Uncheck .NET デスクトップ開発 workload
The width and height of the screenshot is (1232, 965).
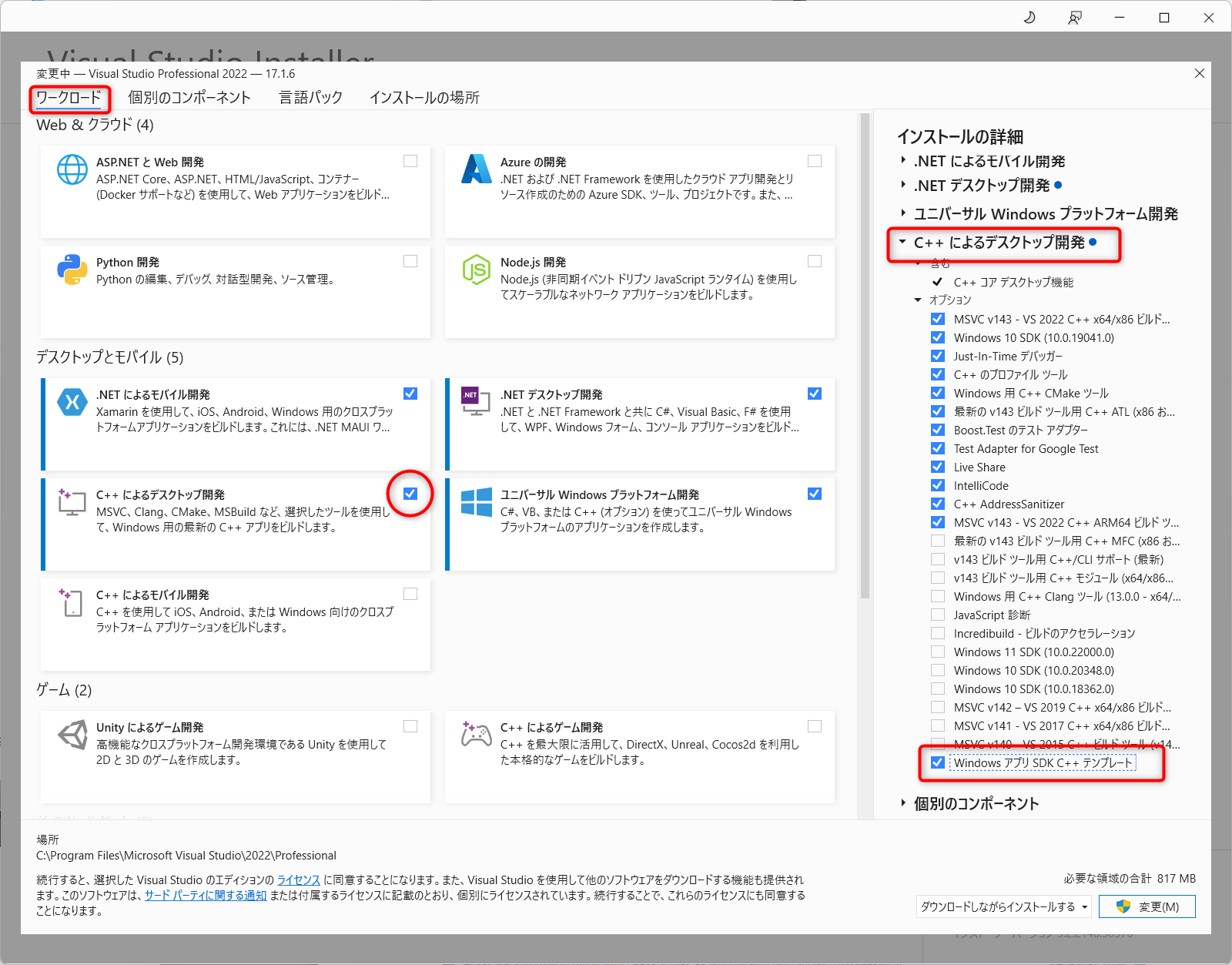(x=815, y=394)
